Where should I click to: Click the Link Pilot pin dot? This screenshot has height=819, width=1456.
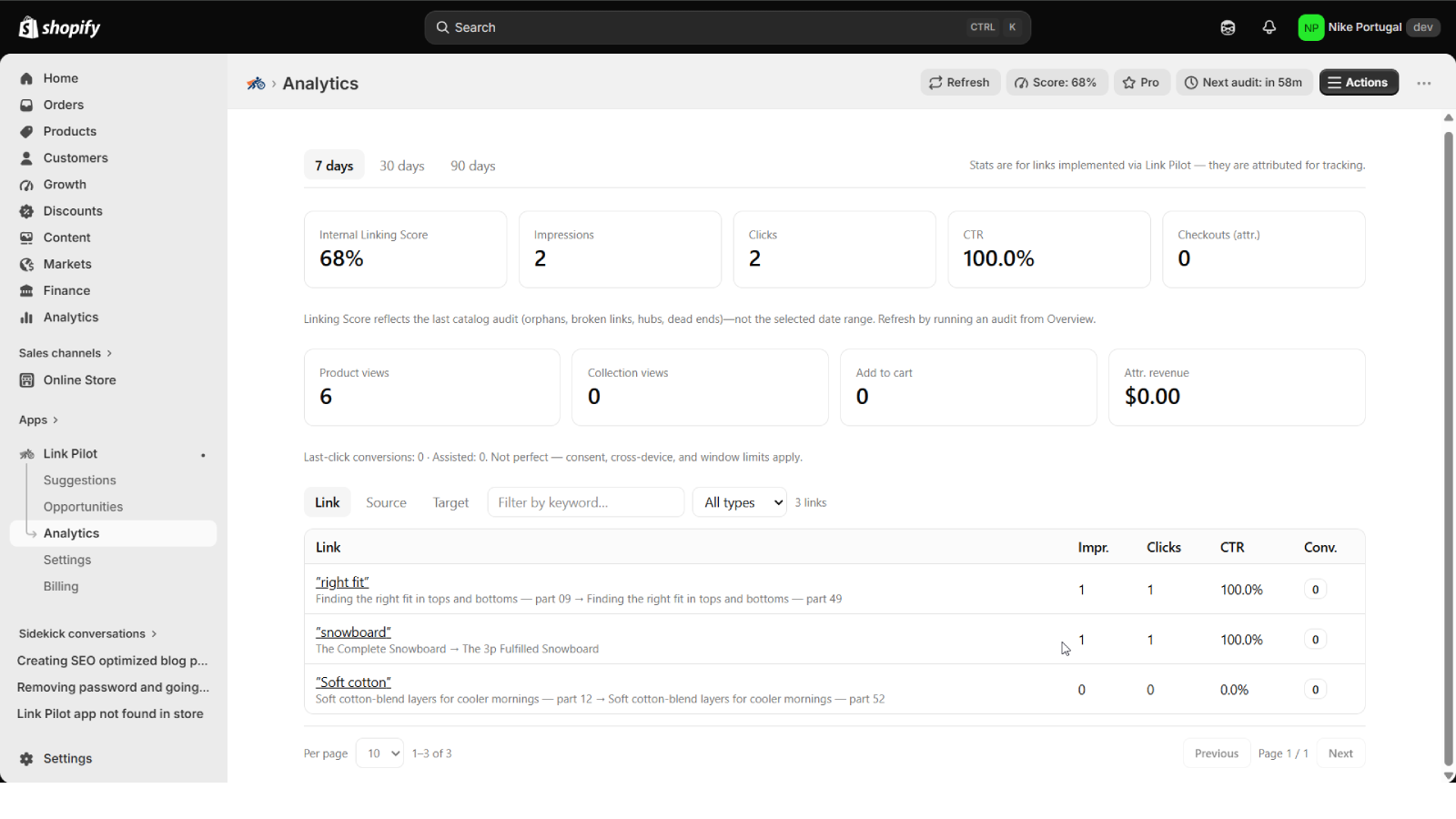pyautogui.click(x=203, y=455)
